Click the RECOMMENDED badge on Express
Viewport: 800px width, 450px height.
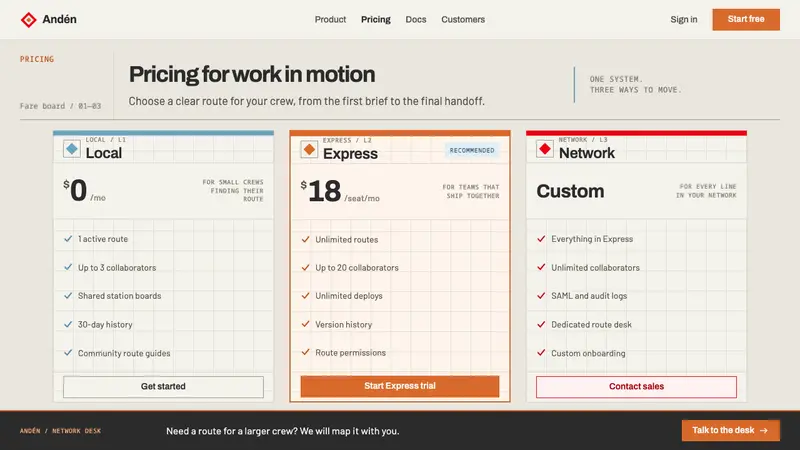pyautogui.click(x=472, y=151)
